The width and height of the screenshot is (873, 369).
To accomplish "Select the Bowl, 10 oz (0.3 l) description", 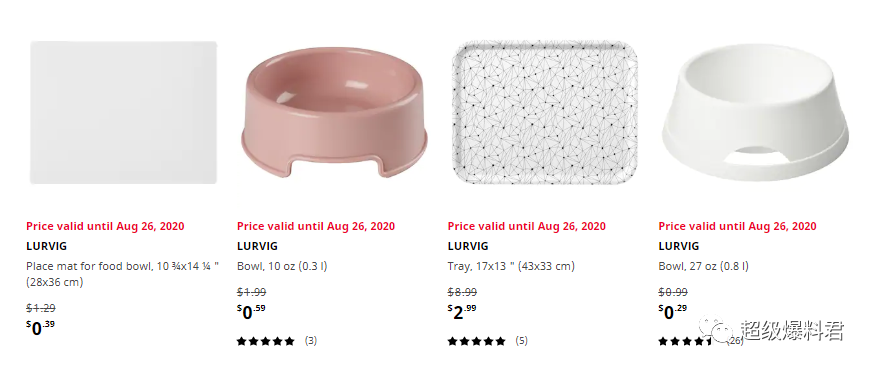I will coord(282,267).
